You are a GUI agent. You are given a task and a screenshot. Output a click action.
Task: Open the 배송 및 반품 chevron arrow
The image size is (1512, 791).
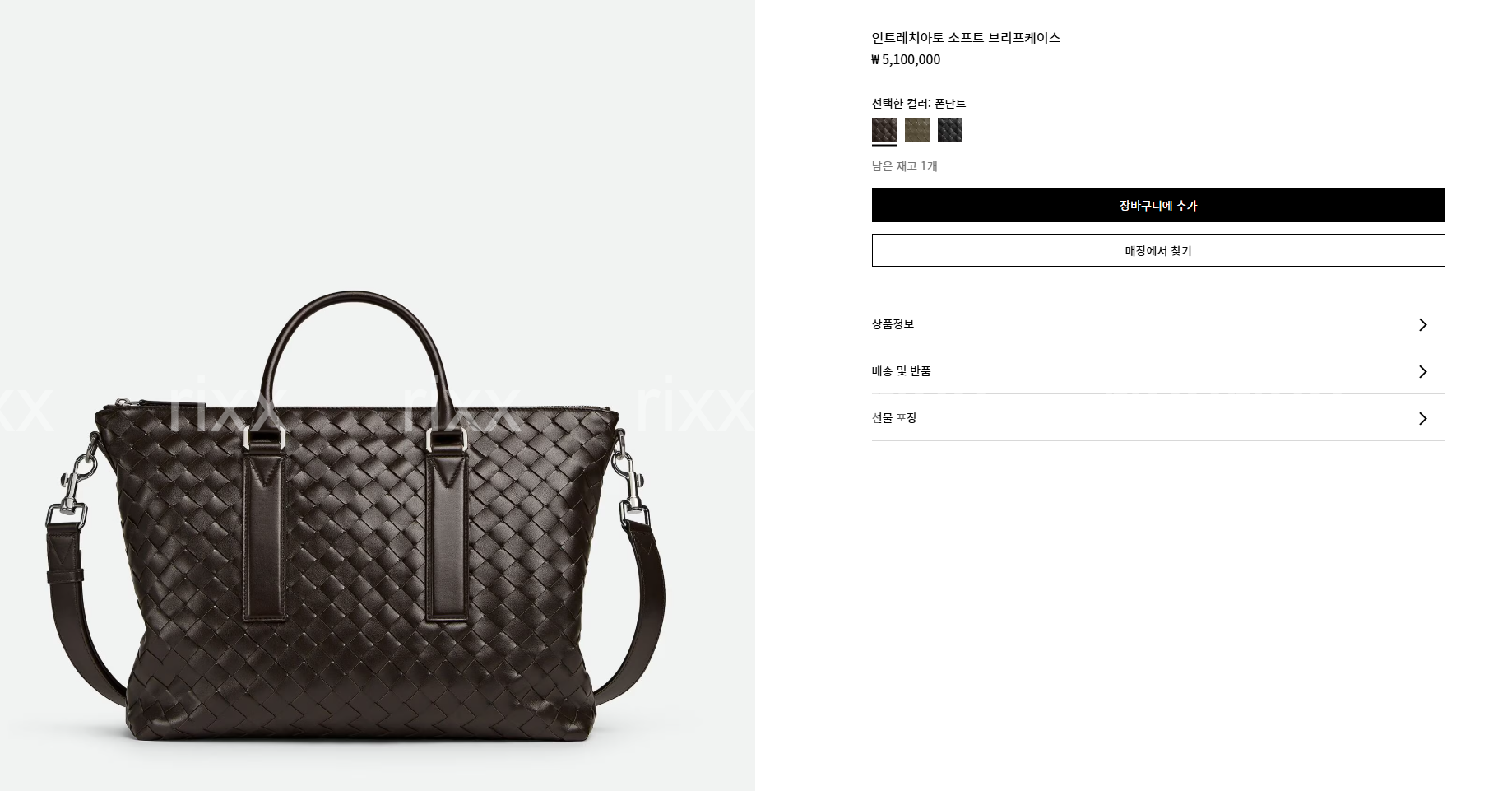click(x=1422, y=371)
